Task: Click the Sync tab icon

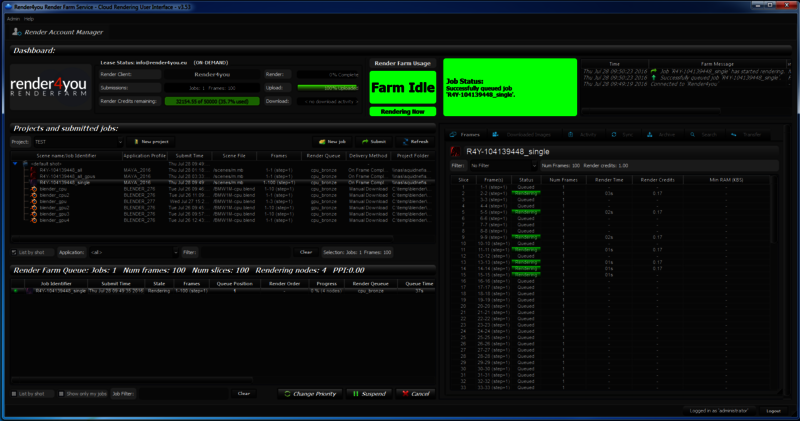Action: (x=612, y=134)
